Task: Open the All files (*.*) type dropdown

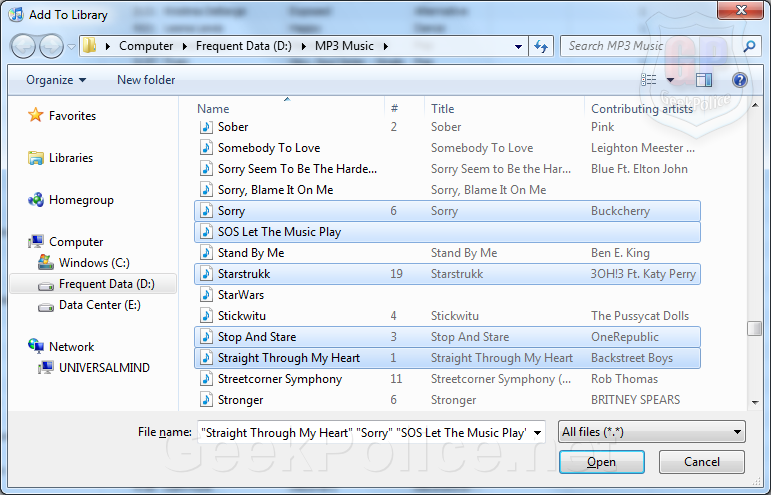Action: coord(652,432)
